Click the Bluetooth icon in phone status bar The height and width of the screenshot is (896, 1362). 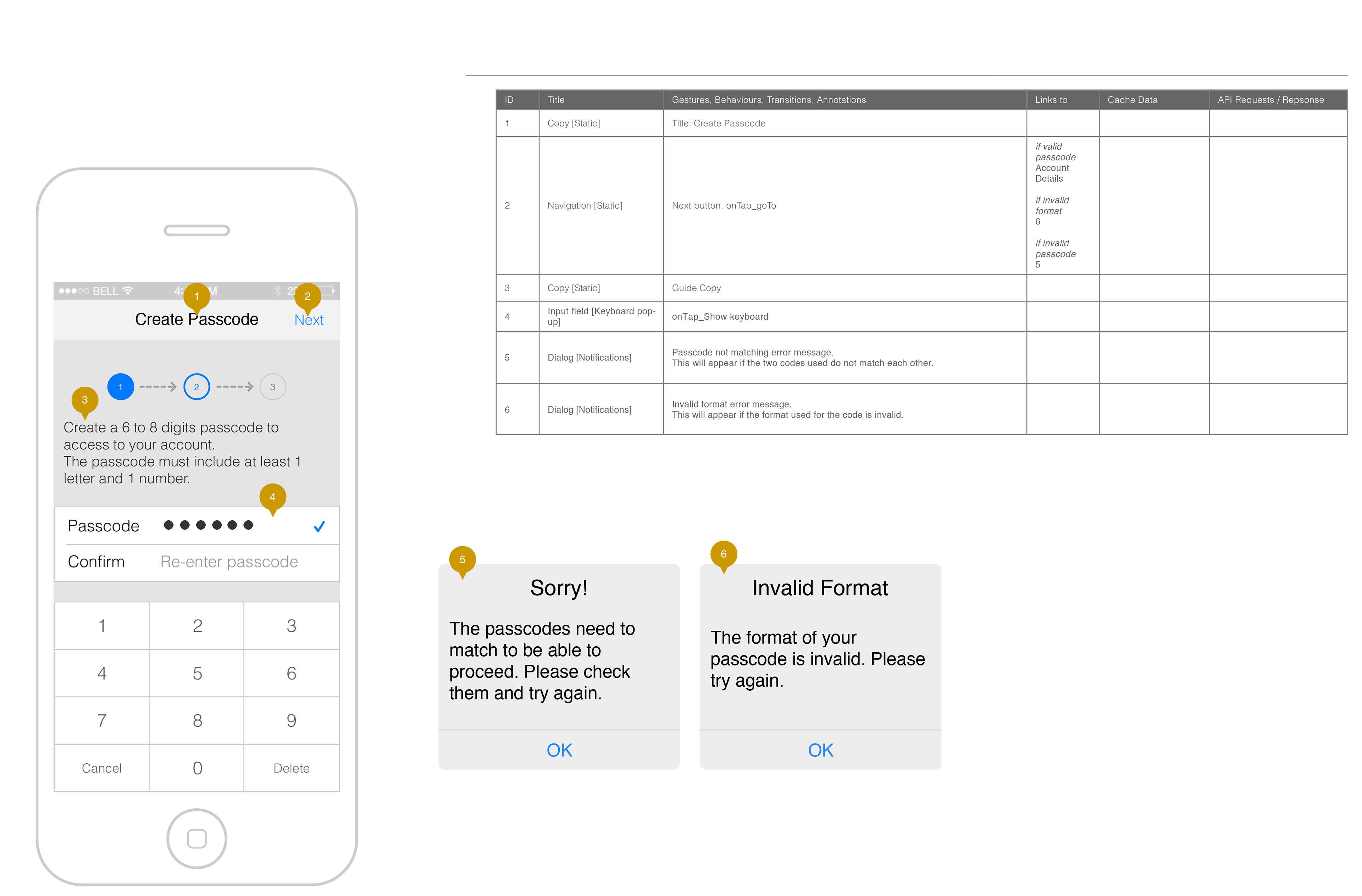point(278,291)
